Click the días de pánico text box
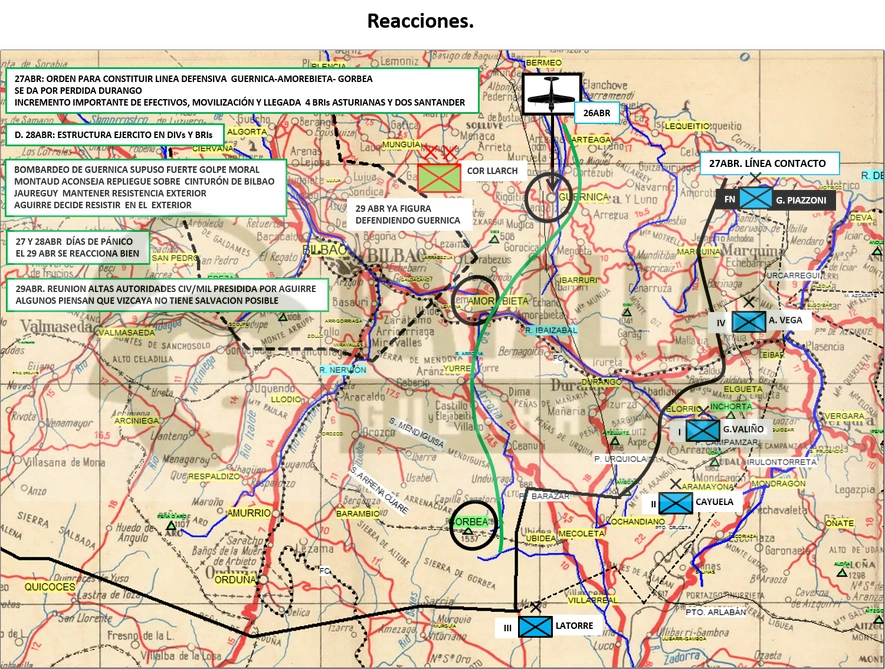885x669 pixels. coord(78,247)
